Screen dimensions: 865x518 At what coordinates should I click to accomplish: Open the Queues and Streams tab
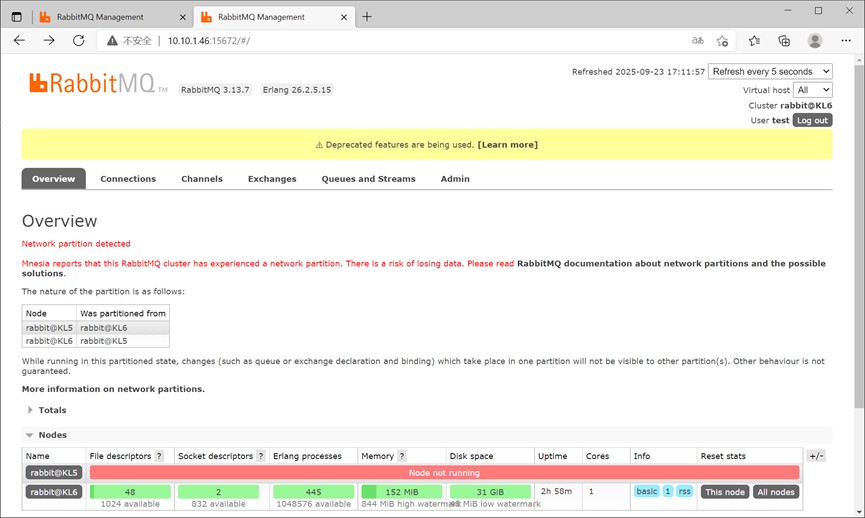(369, 179)
